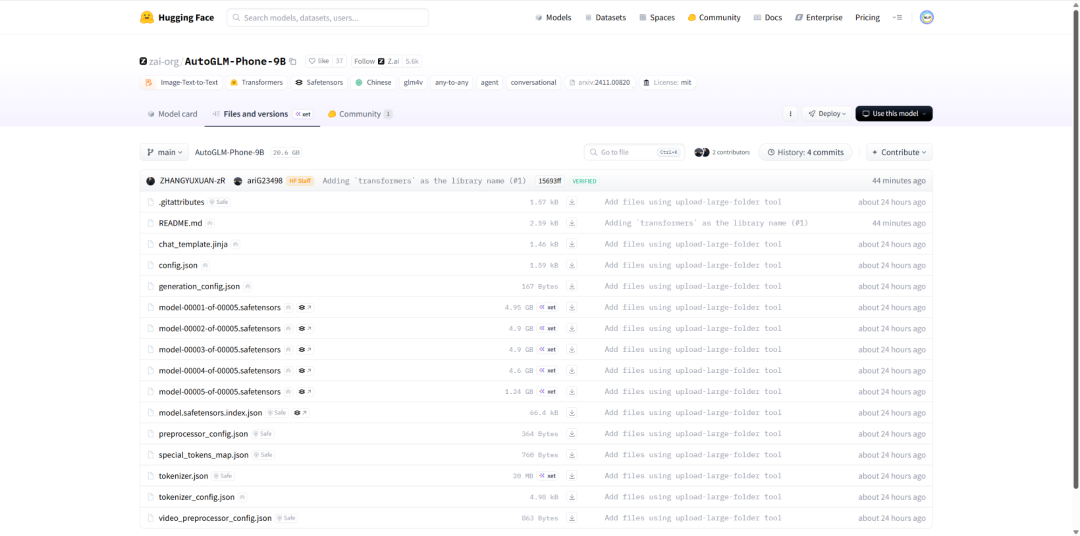
Task: Download tokenizer.json via the download icon
Action: click(x=572, y=476)
